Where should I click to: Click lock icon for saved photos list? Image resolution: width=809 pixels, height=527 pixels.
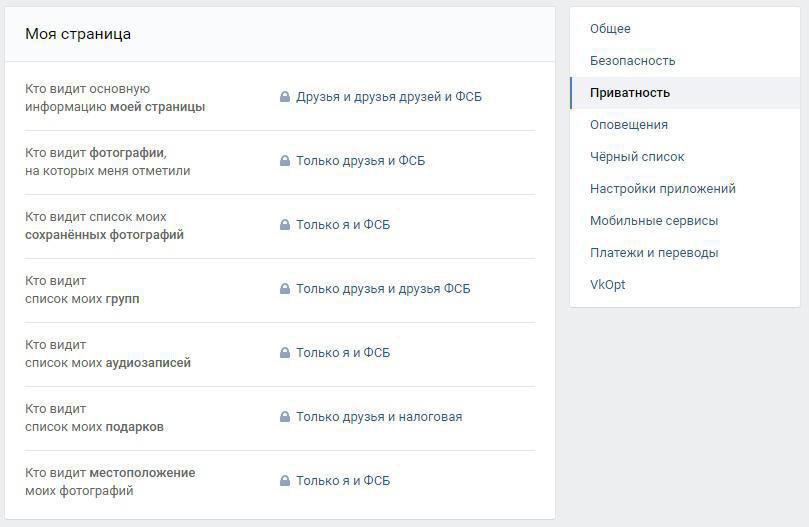[x=285, y=225]
